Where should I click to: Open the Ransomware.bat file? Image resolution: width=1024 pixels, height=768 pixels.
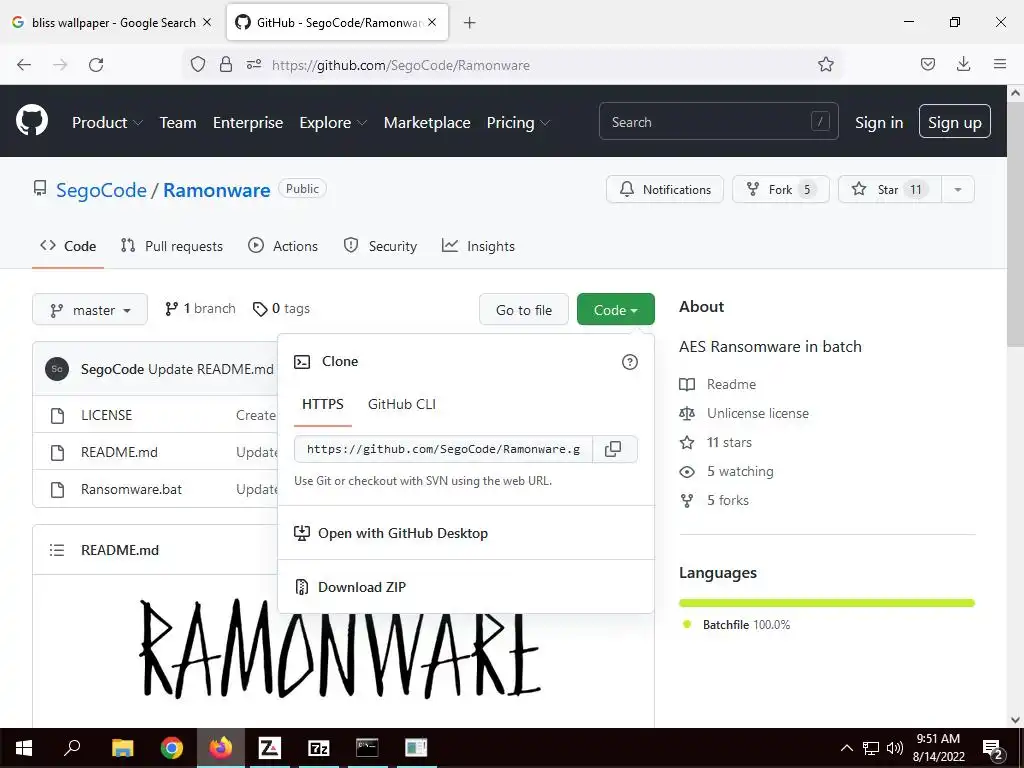click(x=131, y=489)
